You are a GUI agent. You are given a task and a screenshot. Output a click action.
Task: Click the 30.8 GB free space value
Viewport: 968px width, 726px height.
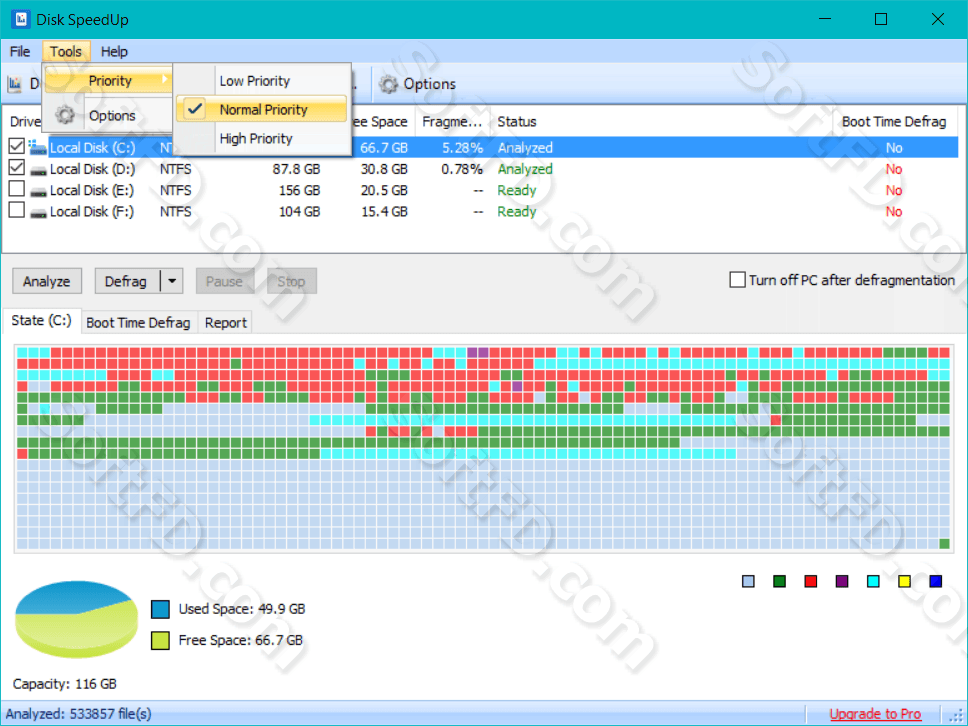384,169
